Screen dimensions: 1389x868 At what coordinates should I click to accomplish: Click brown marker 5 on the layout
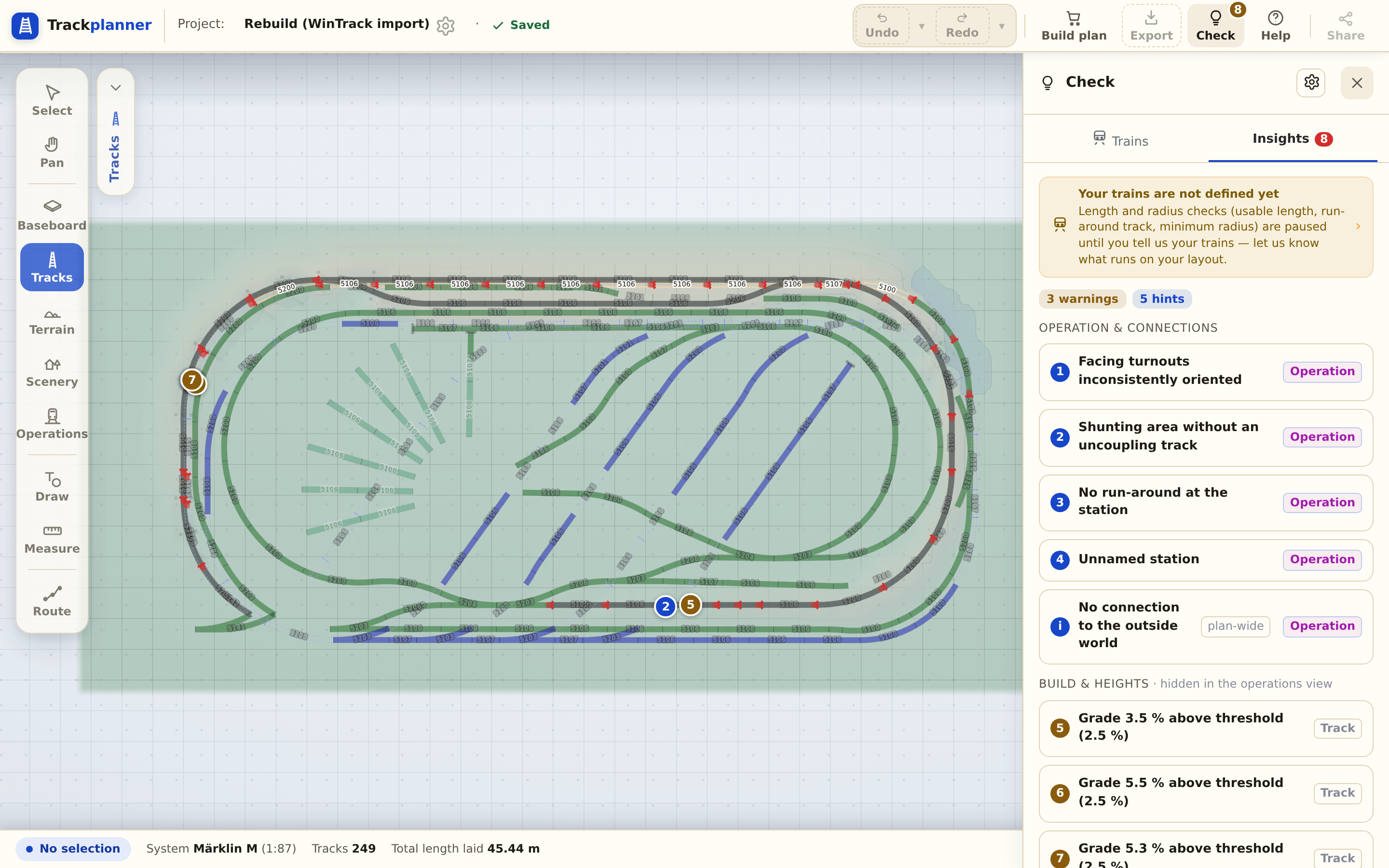(x=691, y=605)
